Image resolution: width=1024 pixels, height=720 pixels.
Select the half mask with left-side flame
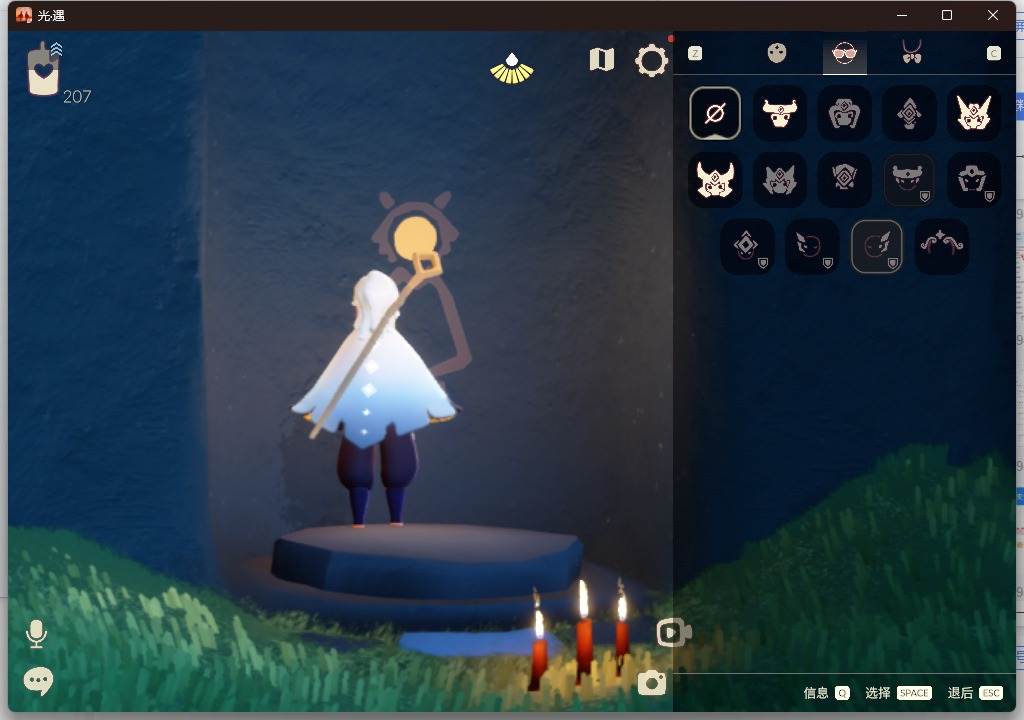pyautogui.click(x=812, y=246)
